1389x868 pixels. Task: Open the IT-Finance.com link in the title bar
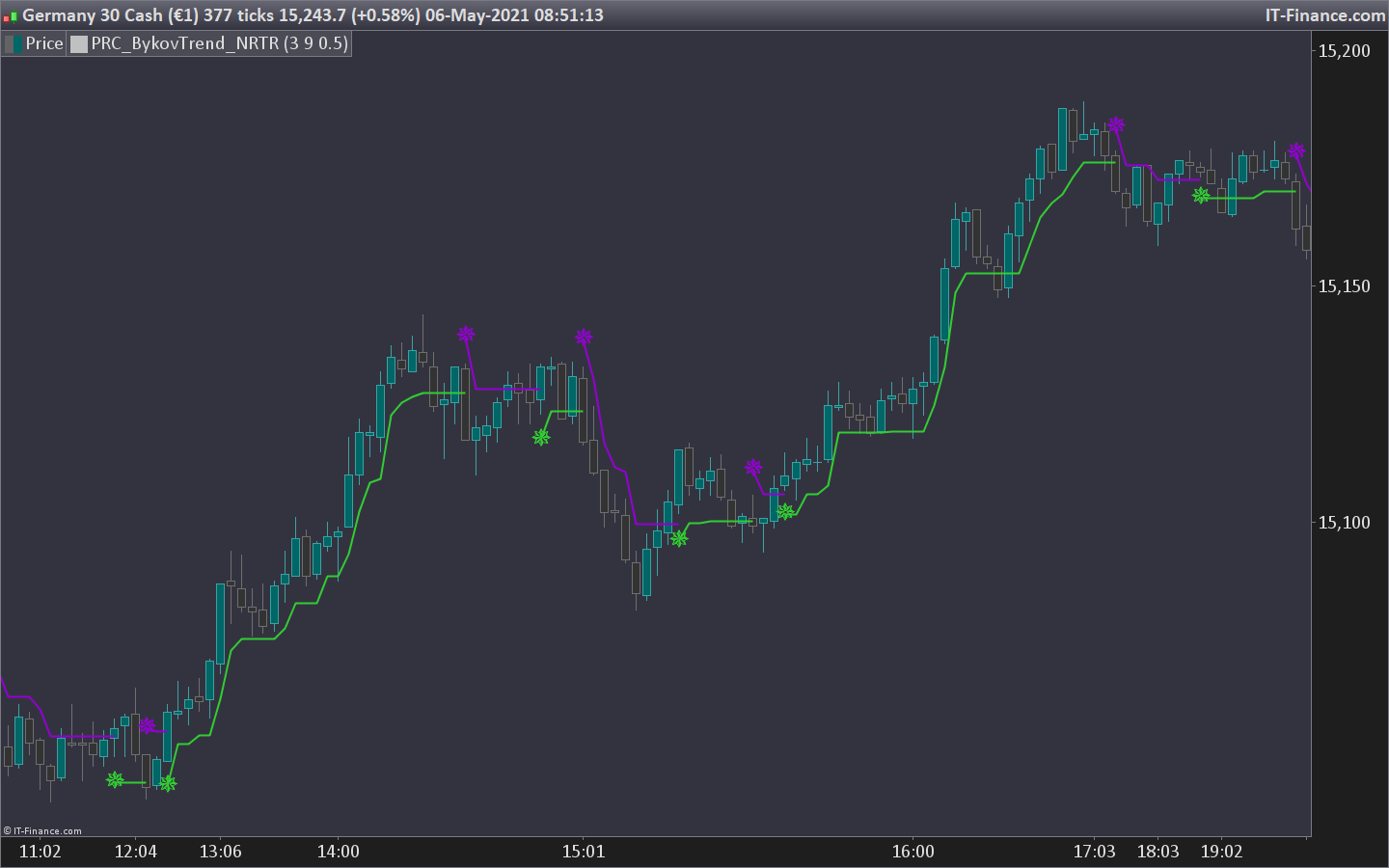(1325, 15)
